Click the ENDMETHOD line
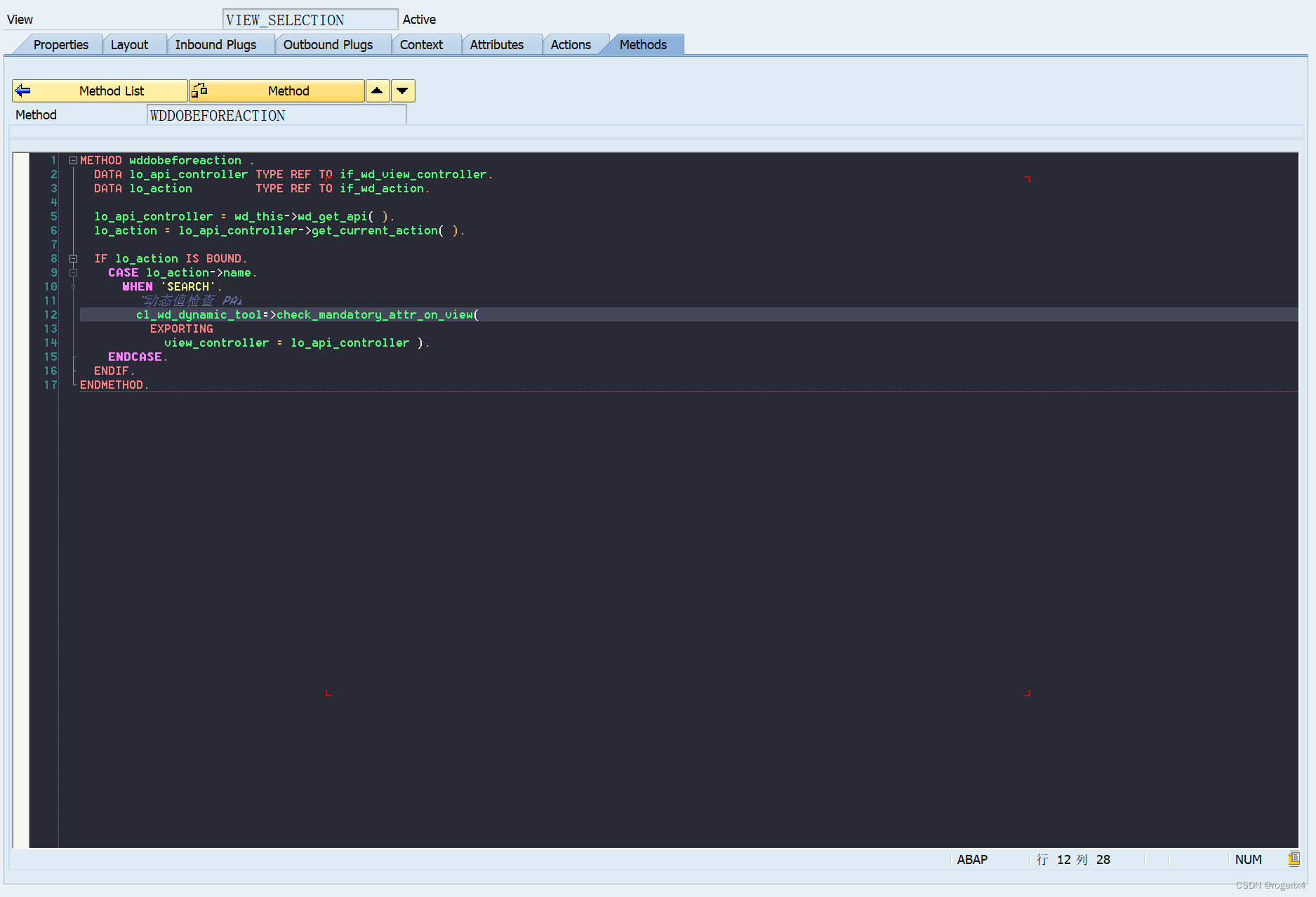The height and width of the screenshot is (897, 1316). pyautogui.click(x=114, y=385)
